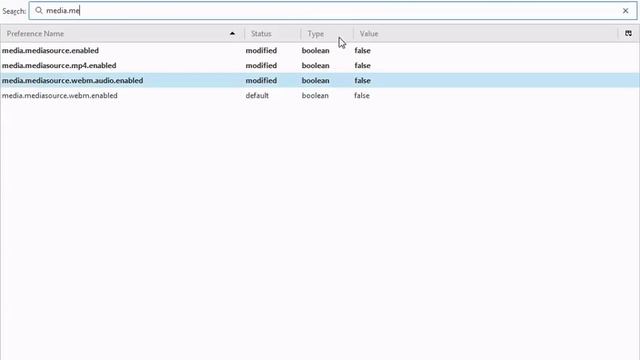Click false value of media.mediasource.enabled
640x360 pixels.
[x=362, y=51]
